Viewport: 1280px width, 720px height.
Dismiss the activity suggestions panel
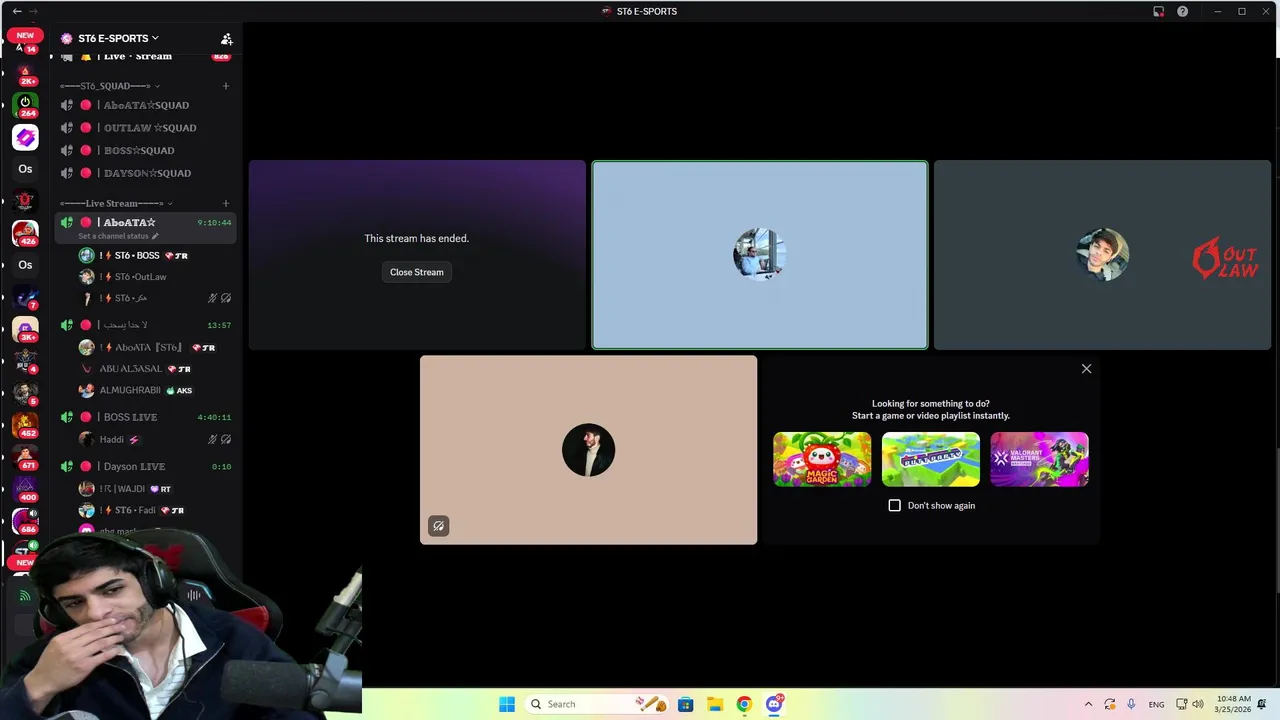tap(1086, 369)
